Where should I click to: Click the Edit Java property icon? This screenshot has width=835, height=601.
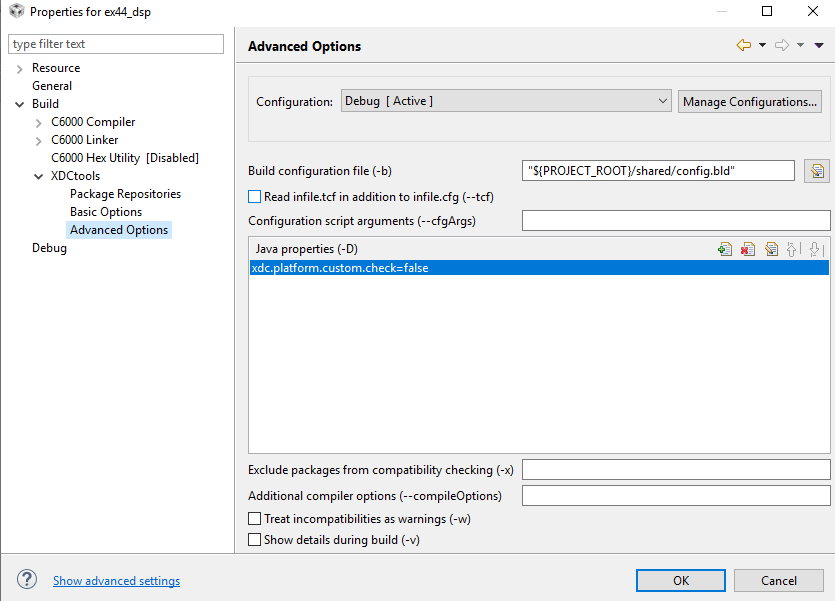click(771, 249)
